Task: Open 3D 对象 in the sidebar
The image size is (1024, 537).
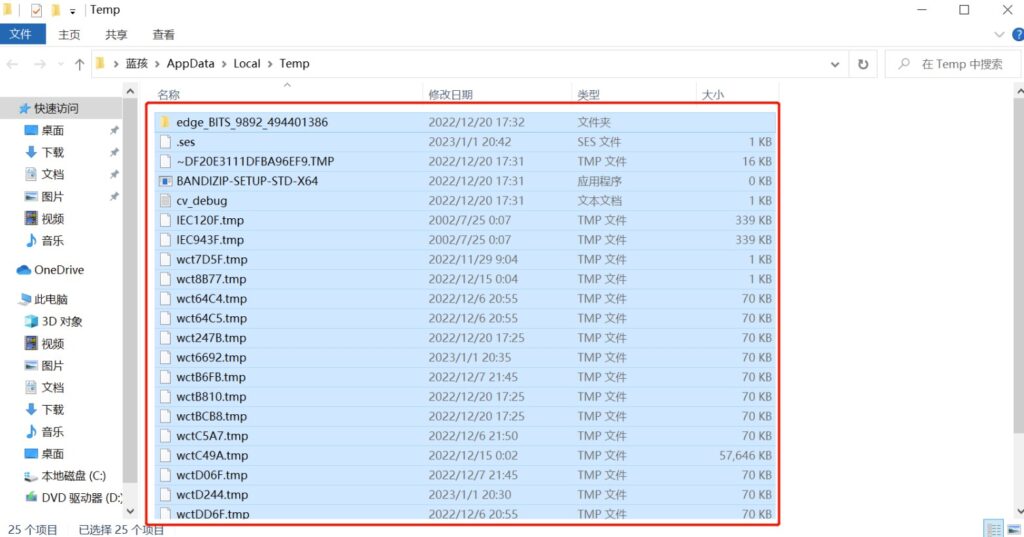Action: pos(61,321)
